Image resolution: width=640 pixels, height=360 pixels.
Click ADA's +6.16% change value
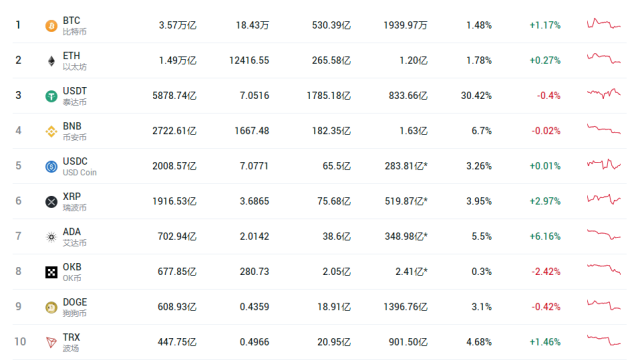pos(545,236)
